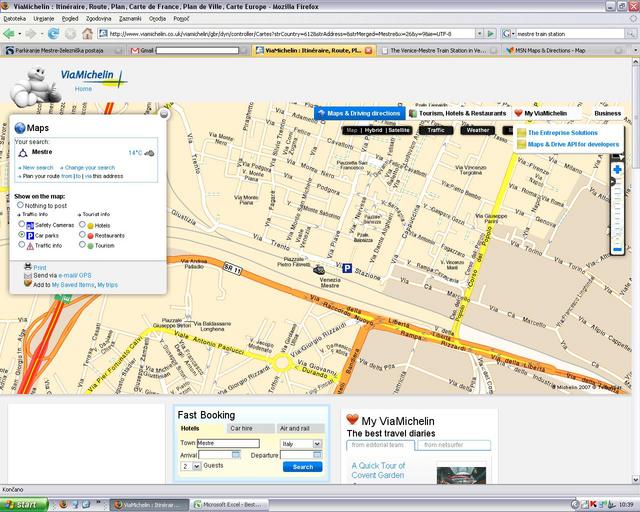Click the green Go arrow beside address bar
Image resolution: width=640 pixels, height=512 pixels.
491,34
